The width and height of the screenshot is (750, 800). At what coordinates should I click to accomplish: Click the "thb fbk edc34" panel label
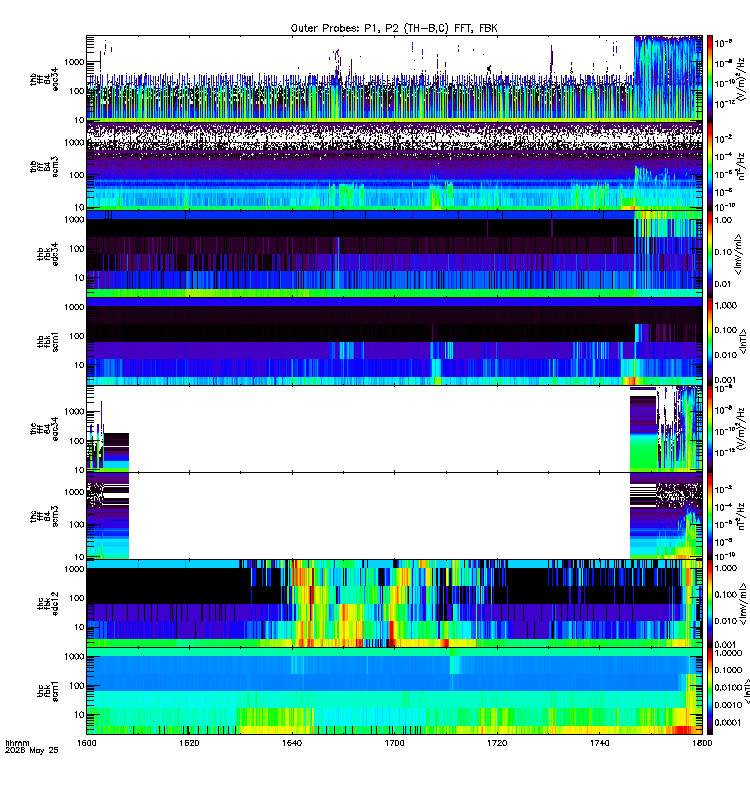(48, 254)
